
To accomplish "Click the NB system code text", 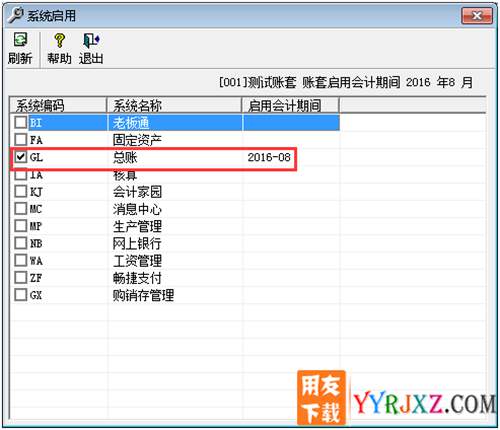I will click(36, 244).
